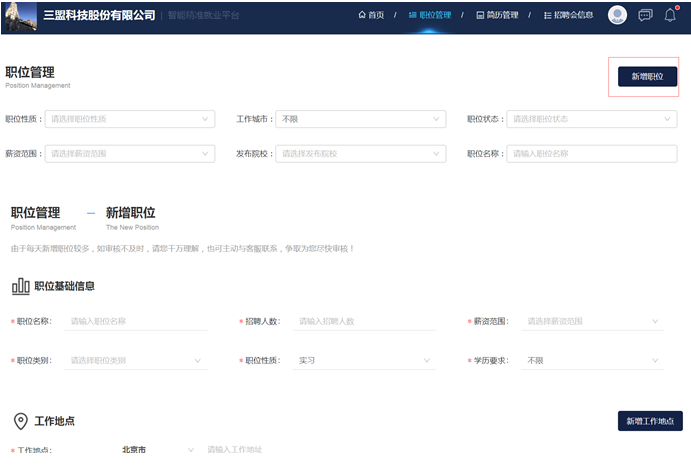Open the 发布院校 dropdown
691x468 pixels.
(x=360, y=154)
